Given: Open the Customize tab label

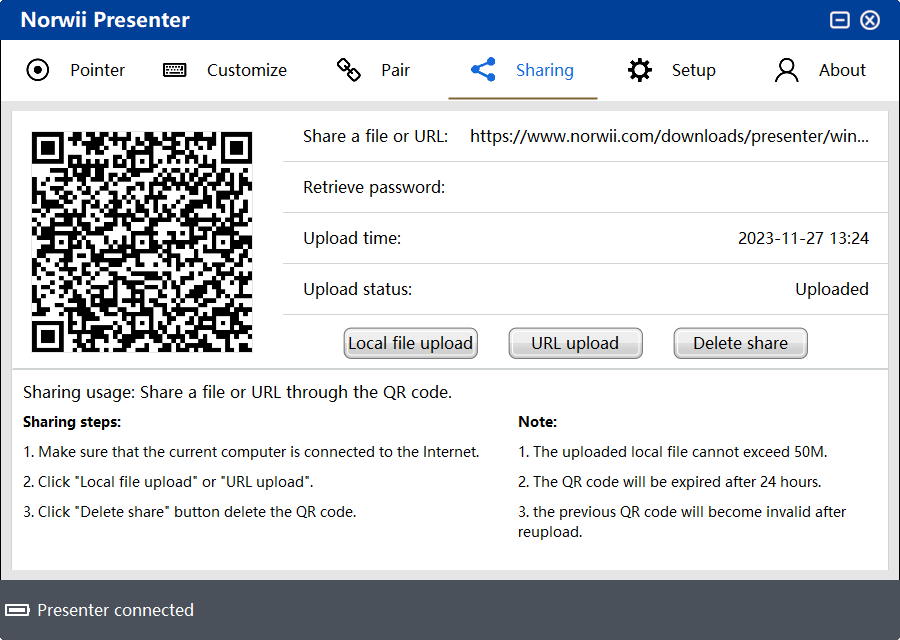Looking at the screenshot, I should [x=246, y=70].
